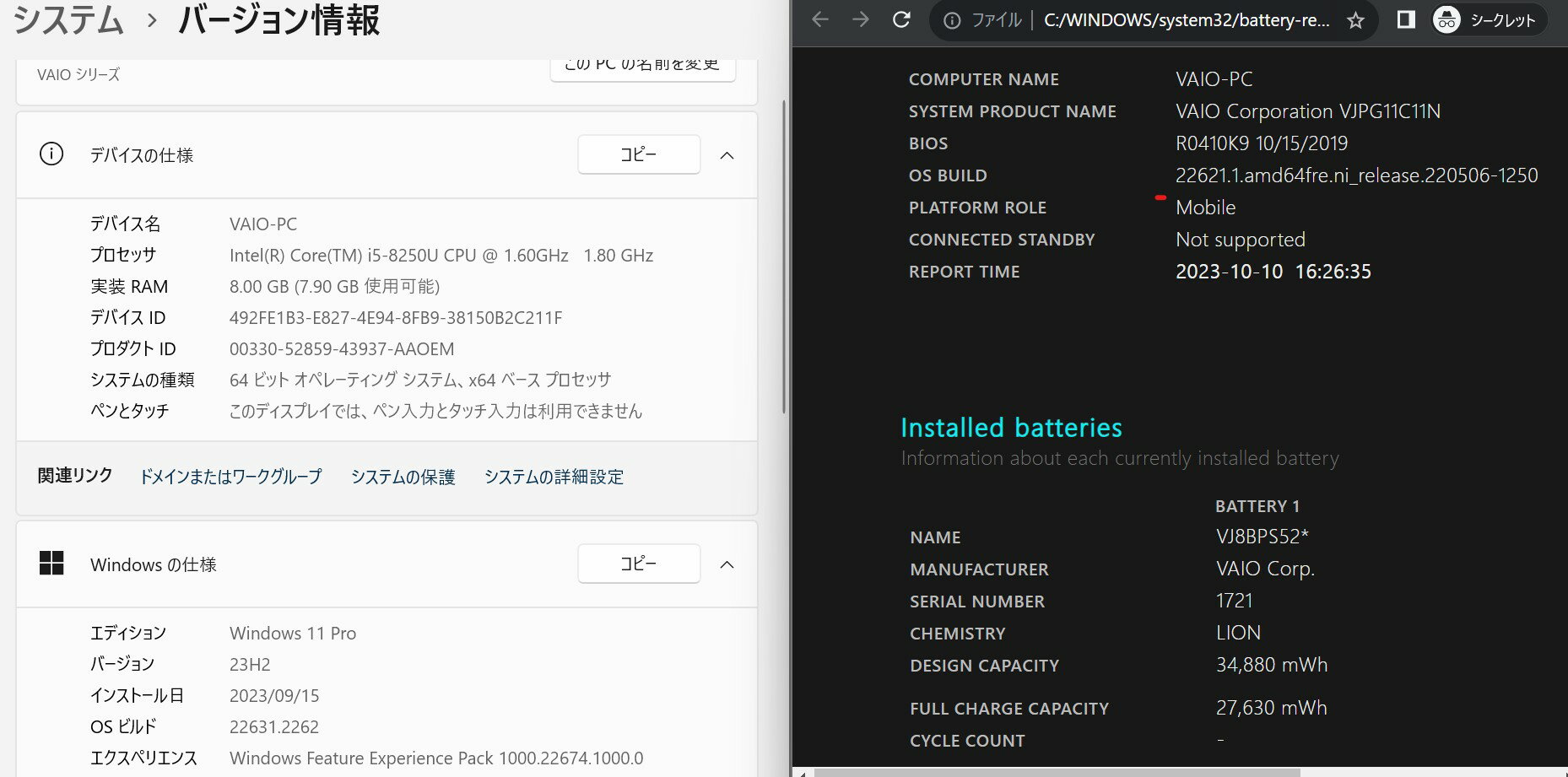Reload the battery report page
The width and height of the screenshot is (1568, 777).
[901, 19]
